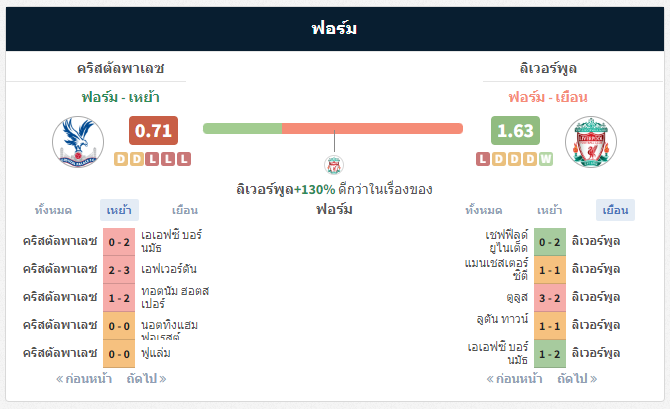Click the 0.71 form rating badge
670x409 pixels.
[153, 130]
